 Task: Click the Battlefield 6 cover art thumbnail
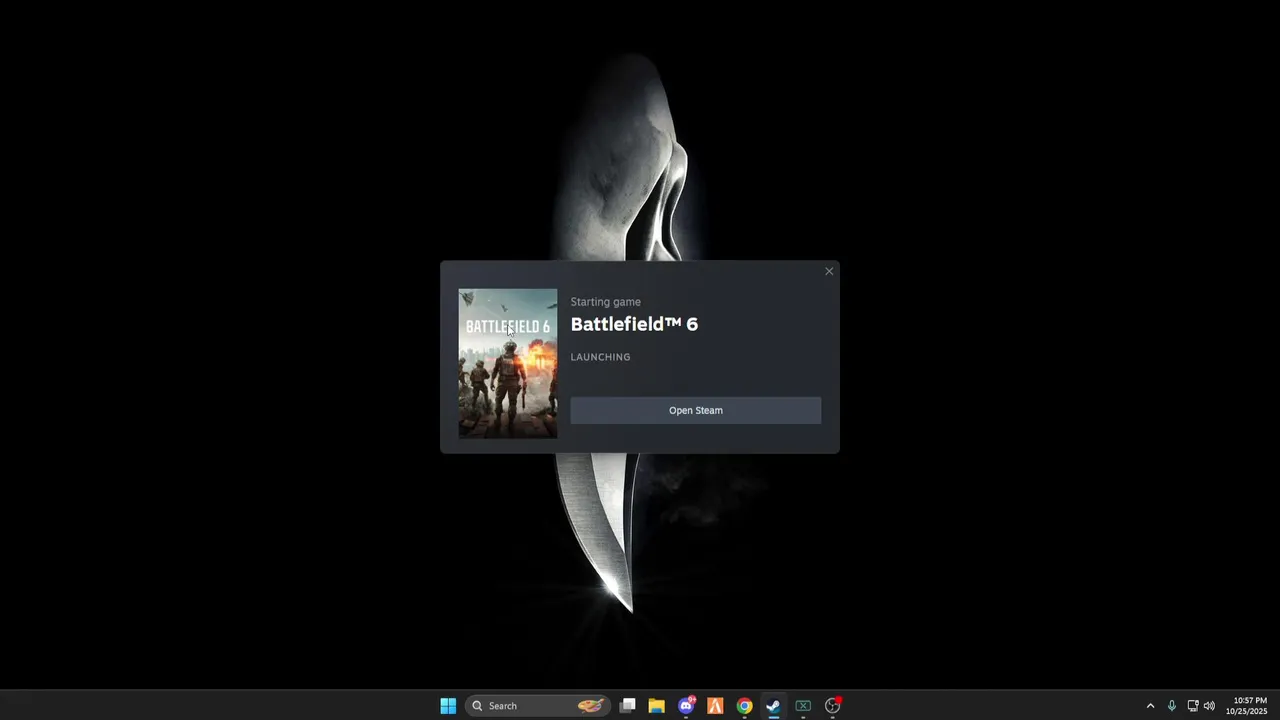(508, 363)
